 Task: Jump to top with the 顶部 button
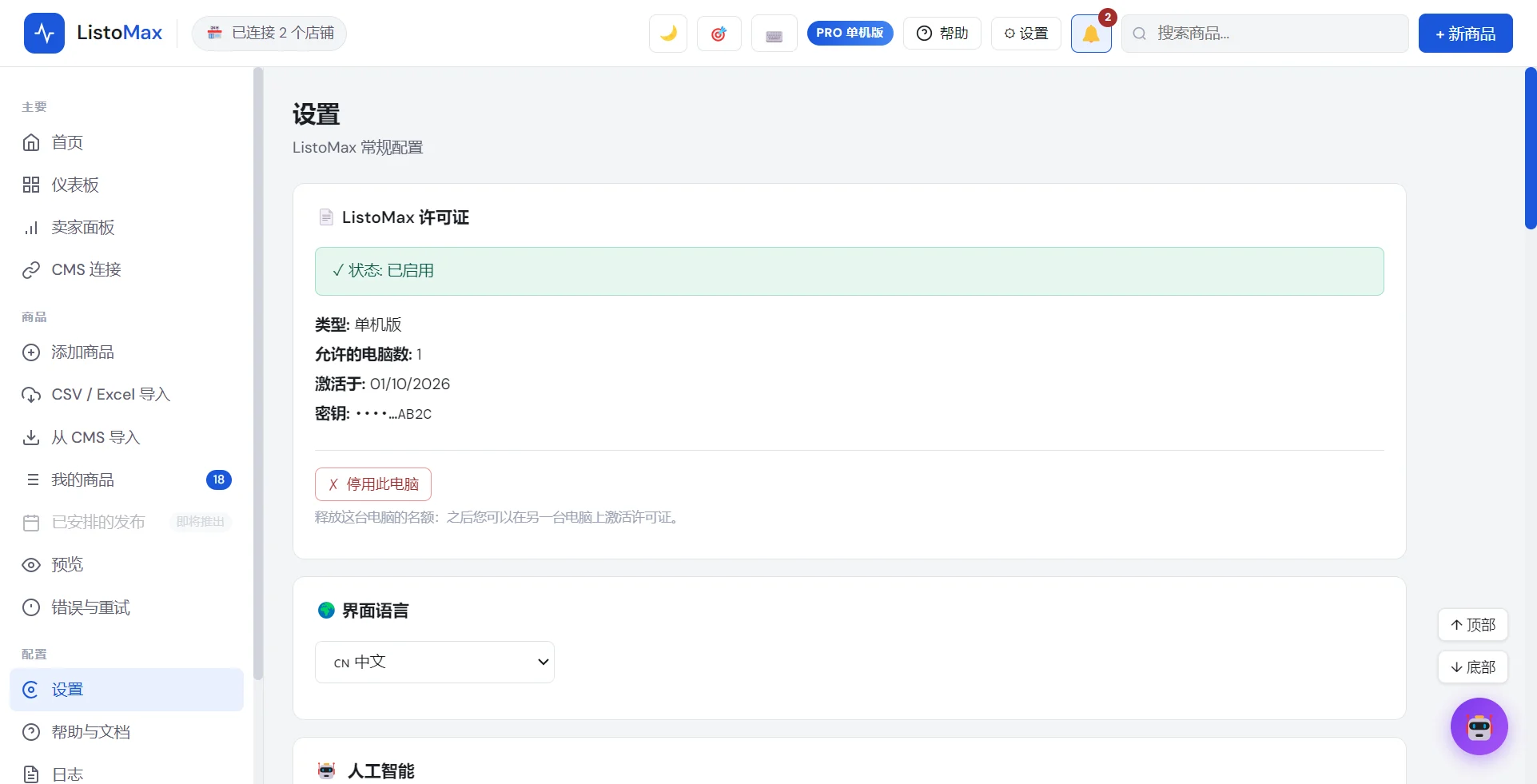click(x=1473, y=625)
